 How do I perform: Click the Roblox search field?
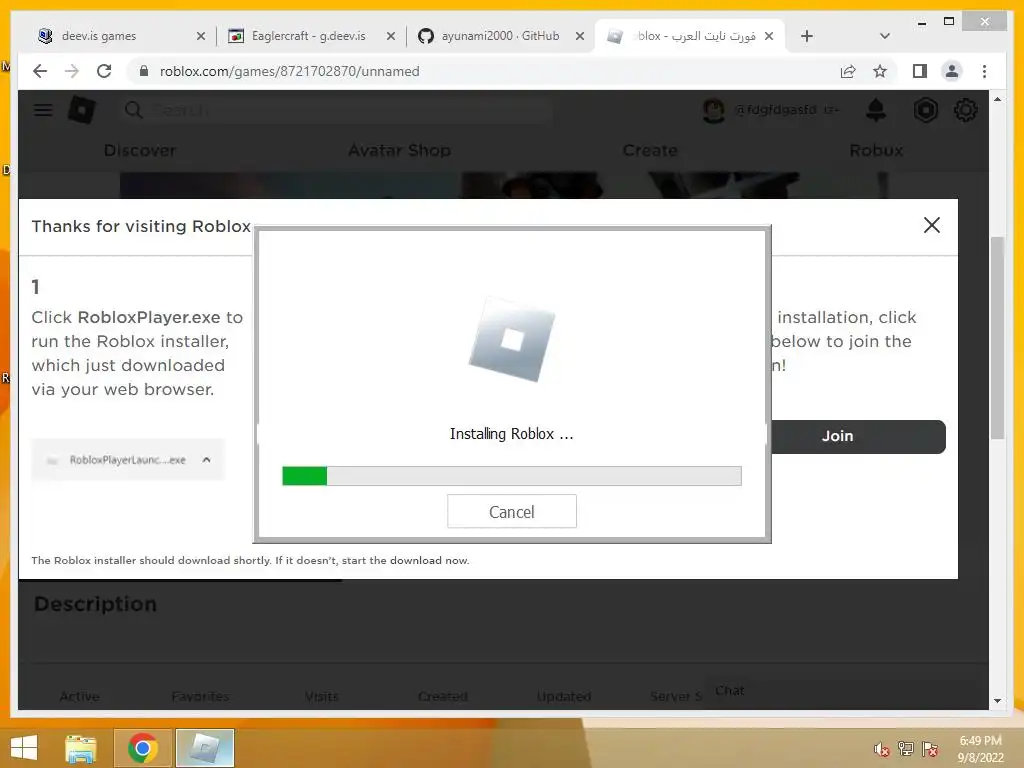336,110
